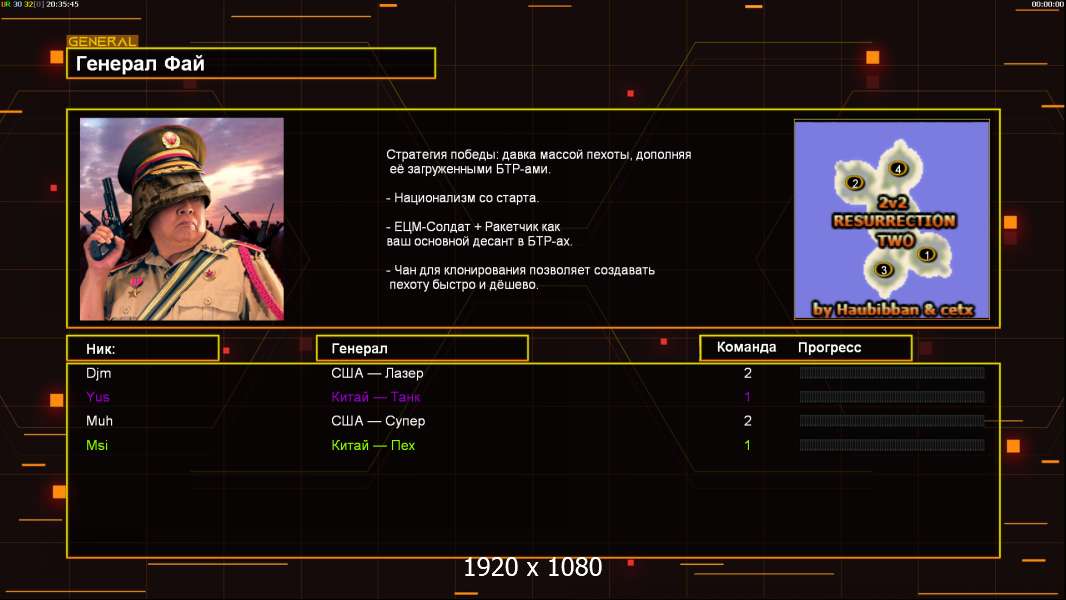Click 'Китай — Танк' general entry
This screenshot has width=1066, height=600.
(x=375, y=397)
